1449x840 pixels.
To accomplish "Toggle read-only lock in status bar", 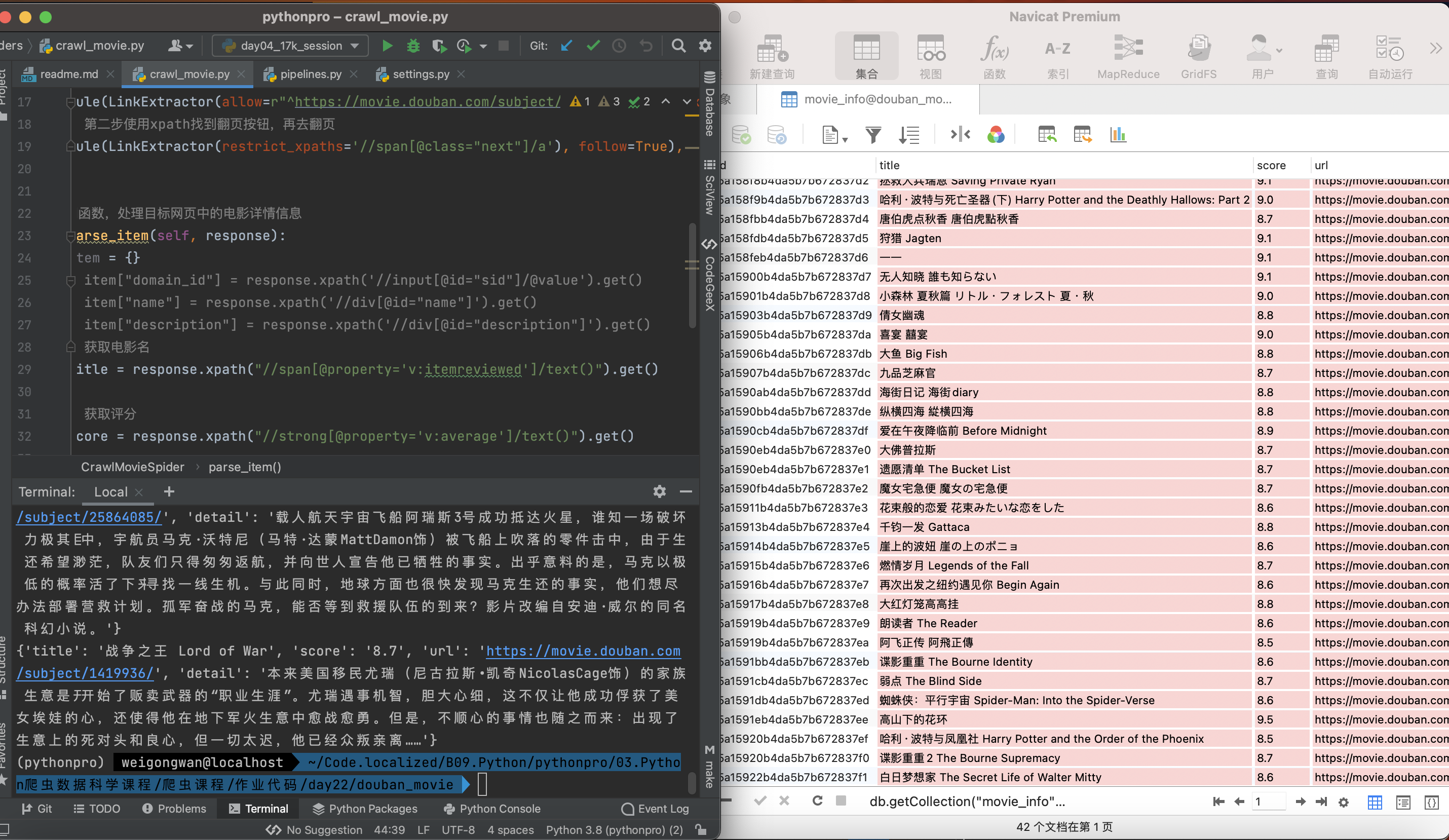I will coord(700,830).
